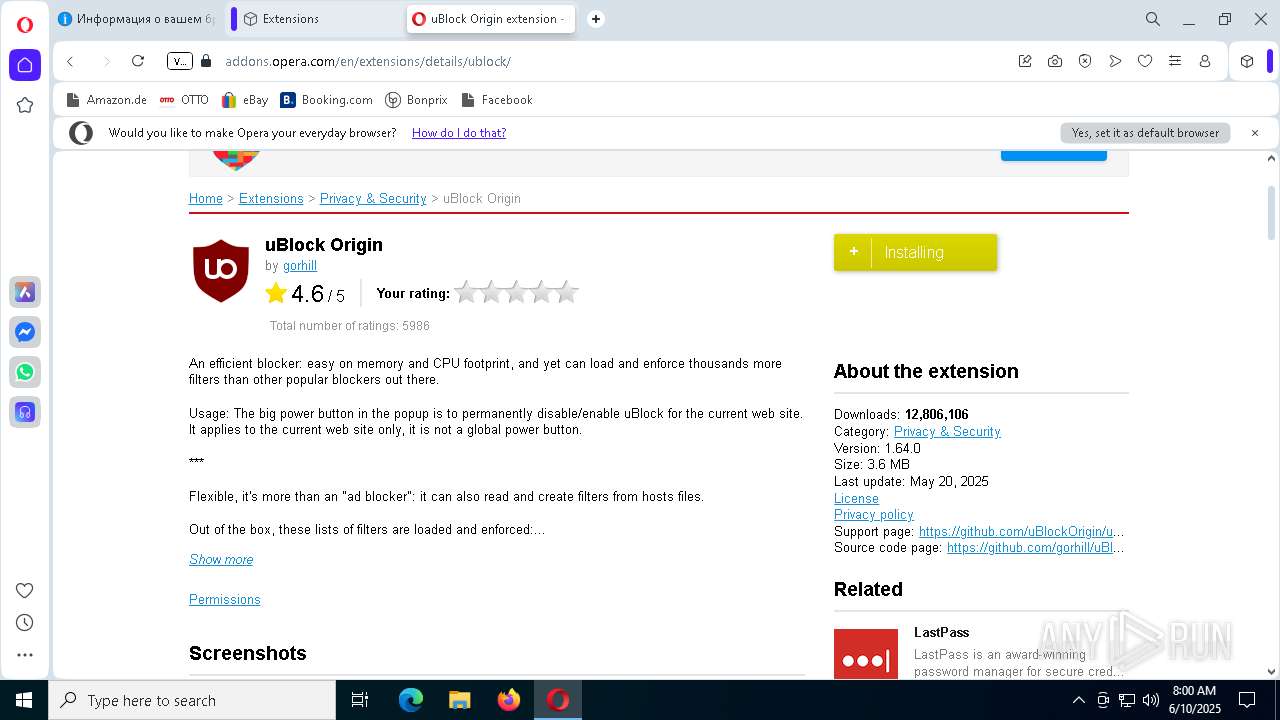Switch to the Информация о вашем tab
The width and height of the screenshot is (1280, 720).
click(x=137, y=19)
